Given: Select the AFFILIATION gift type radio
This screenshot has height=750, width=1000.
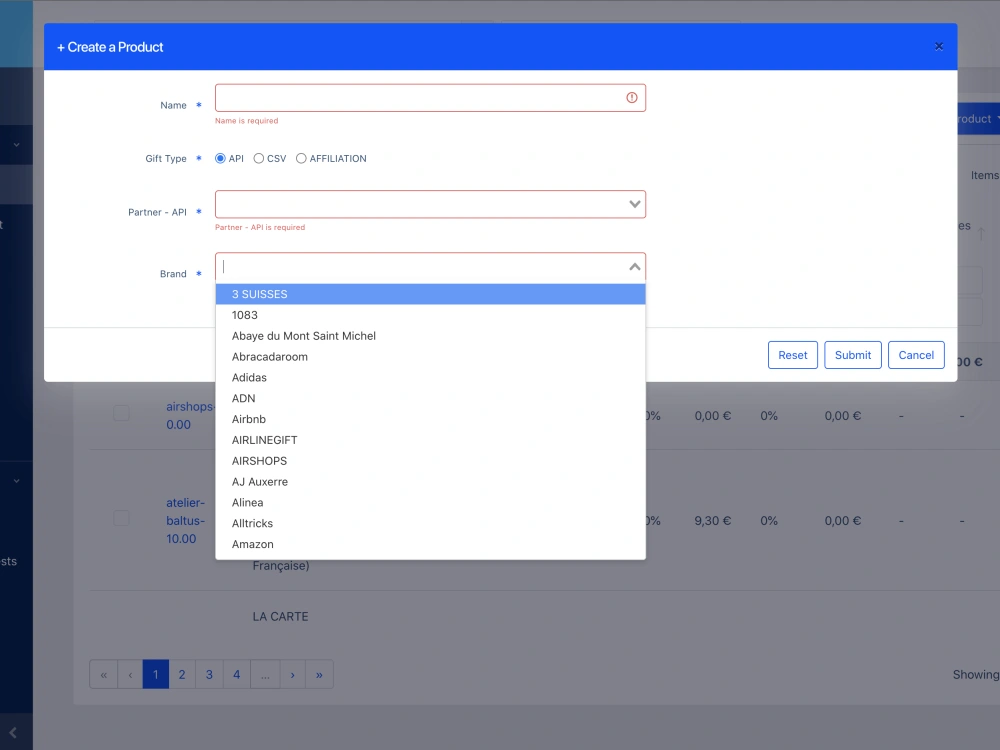Looking at the screenshot, I should [x=301, y=158].
